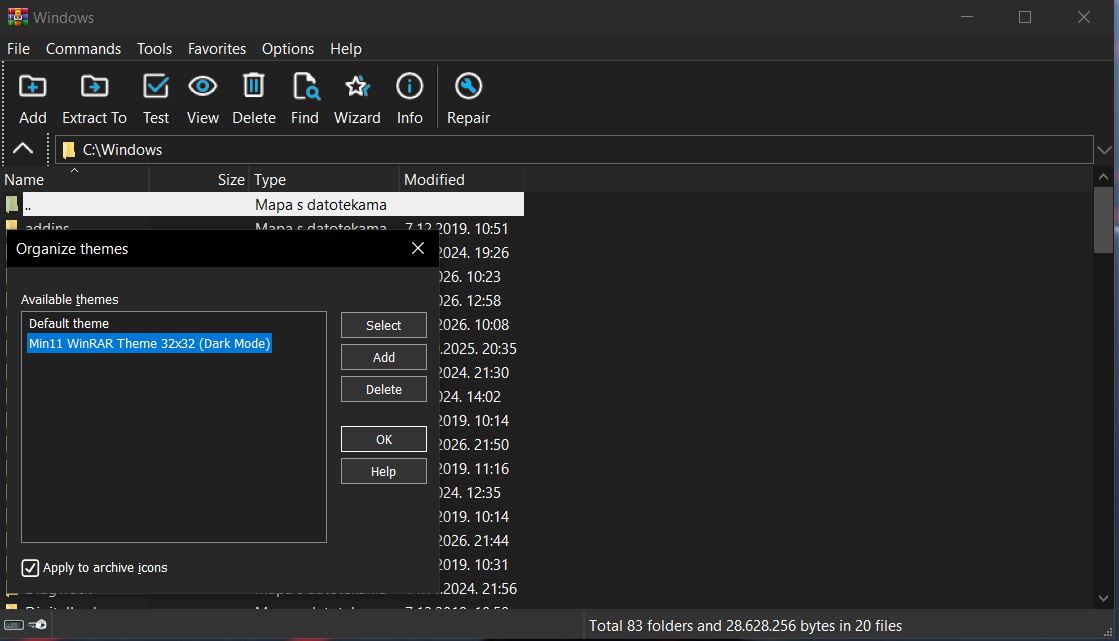1119x641 pixels.
Task: Click the vertical scrollbar thumb
Action: 1103,220
